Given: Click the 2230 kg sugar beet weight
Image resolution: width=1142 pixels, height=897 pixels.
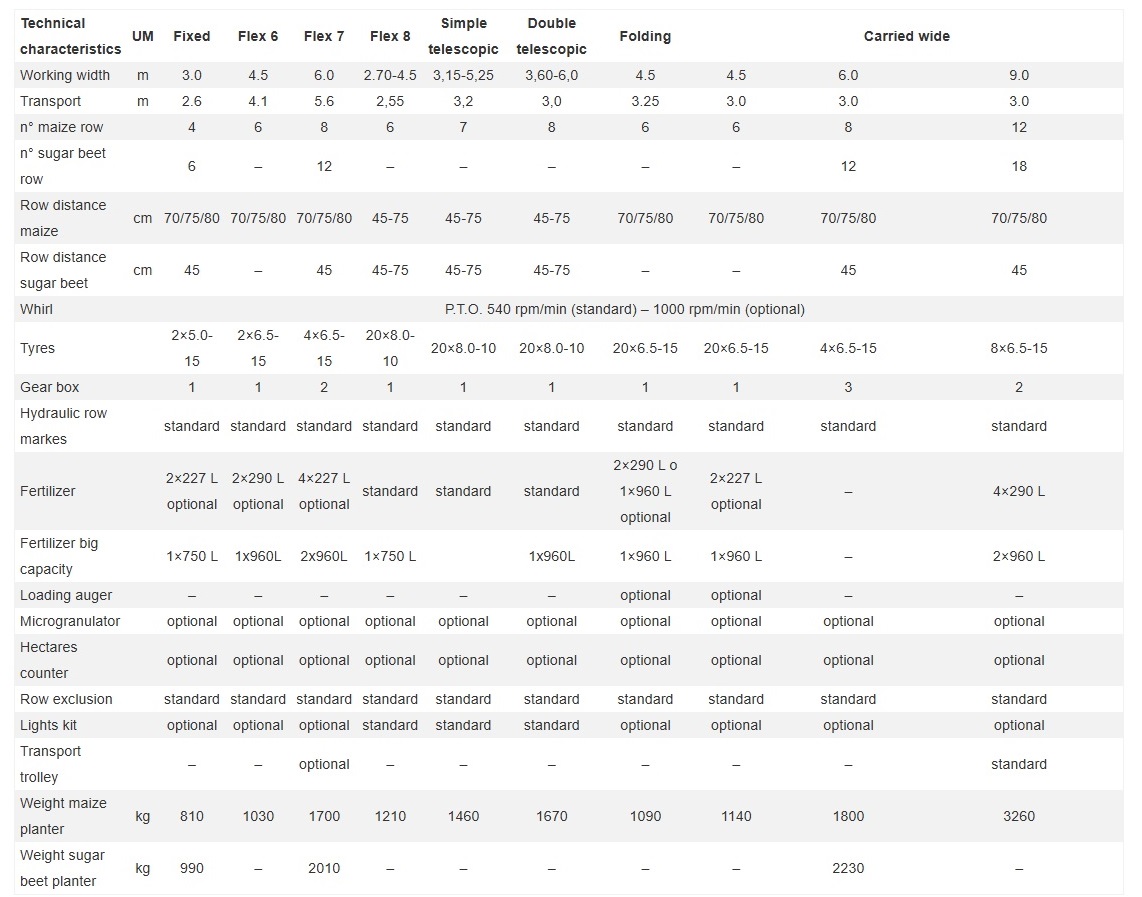Looking at the screenshot, I should pyautogui.click(x=848, y=868).
